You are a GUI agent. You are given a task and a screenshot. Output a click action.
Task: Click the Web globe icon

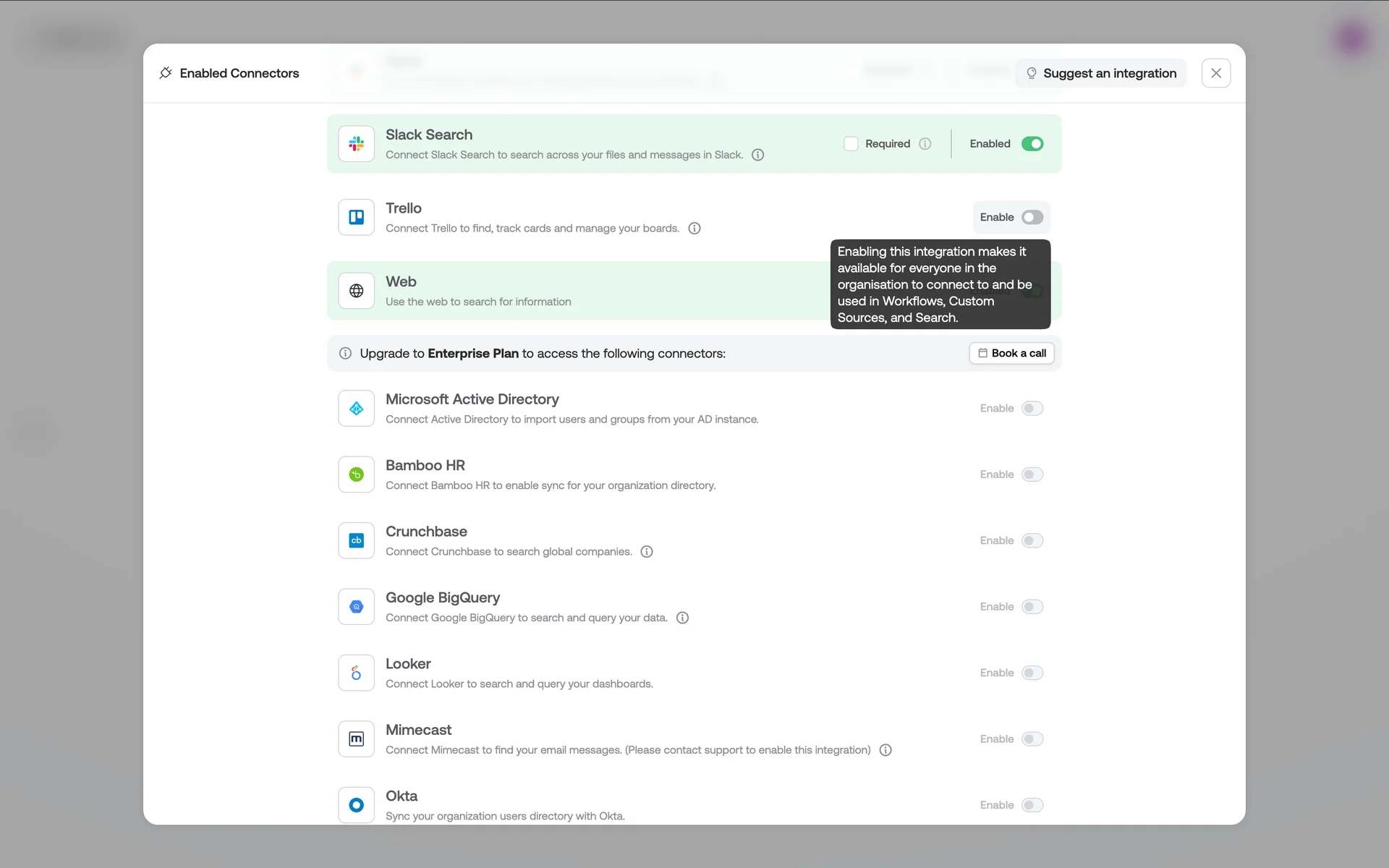click(x=356, y=291)
